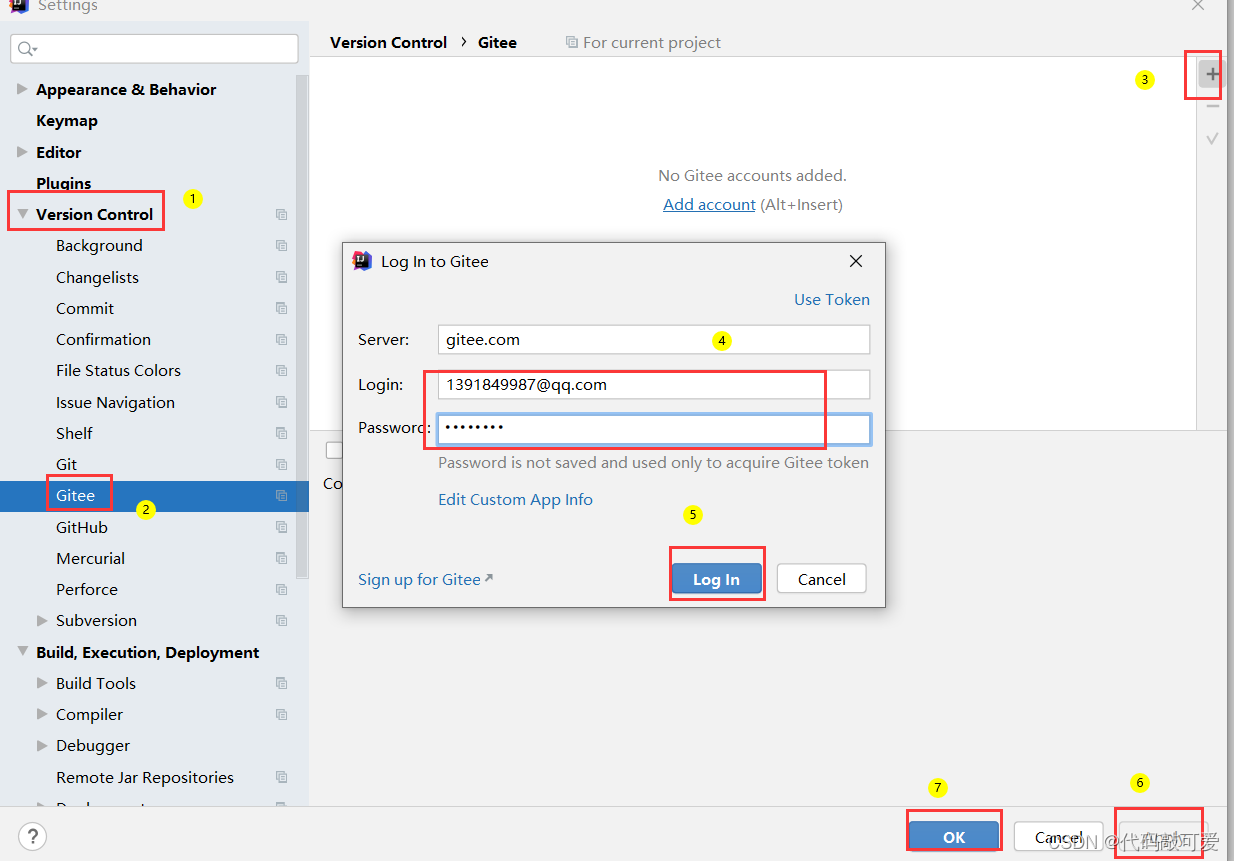Click project-level icon beside Changelists
This screenshot has height=861, width=1234.
281,277
